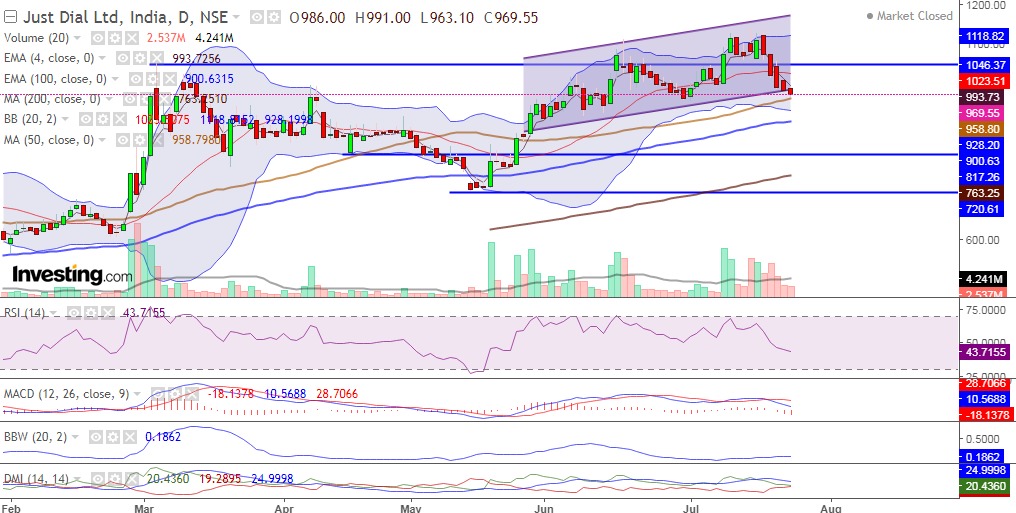This screenshot has height=513, width=1016.
Task: Open EMA (100, close, 0) settings gear
Action: (x=153, y=79)
